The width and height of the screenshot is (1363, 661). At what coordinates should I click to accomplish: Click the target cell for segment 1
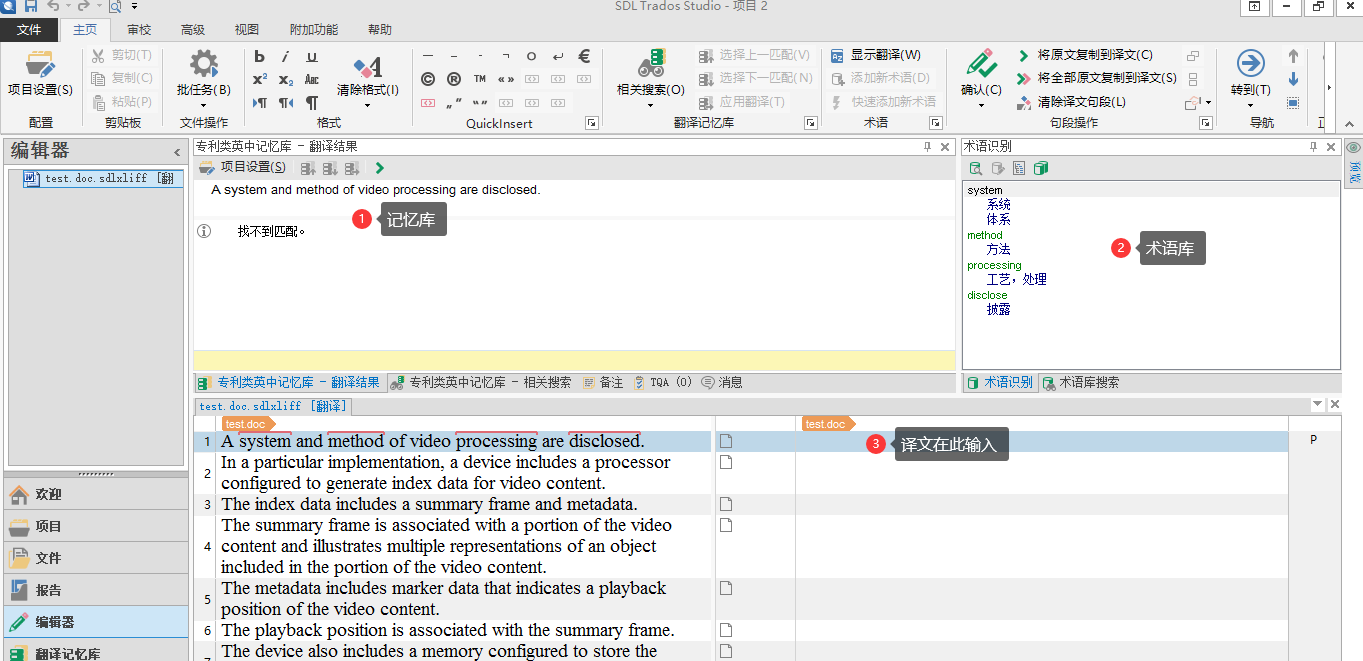coord(1040,441)
